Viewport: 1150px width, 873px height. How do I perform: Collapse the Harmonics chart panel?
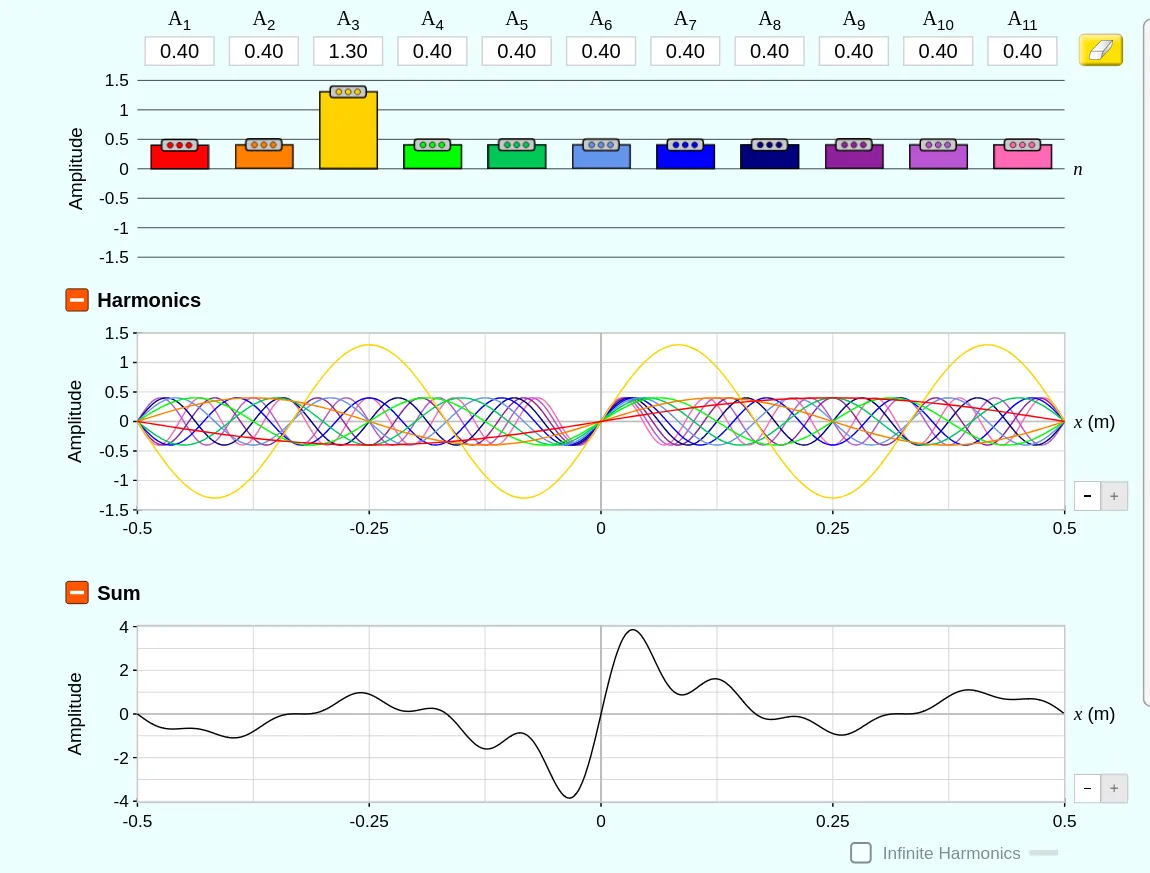click(77, 300)
